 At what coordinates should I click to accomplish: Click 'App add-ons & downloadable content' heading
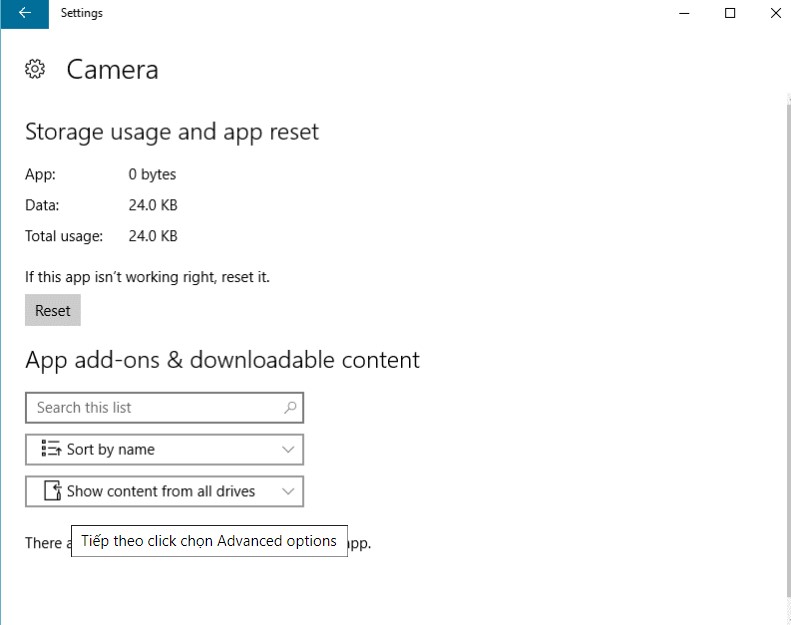222,360
